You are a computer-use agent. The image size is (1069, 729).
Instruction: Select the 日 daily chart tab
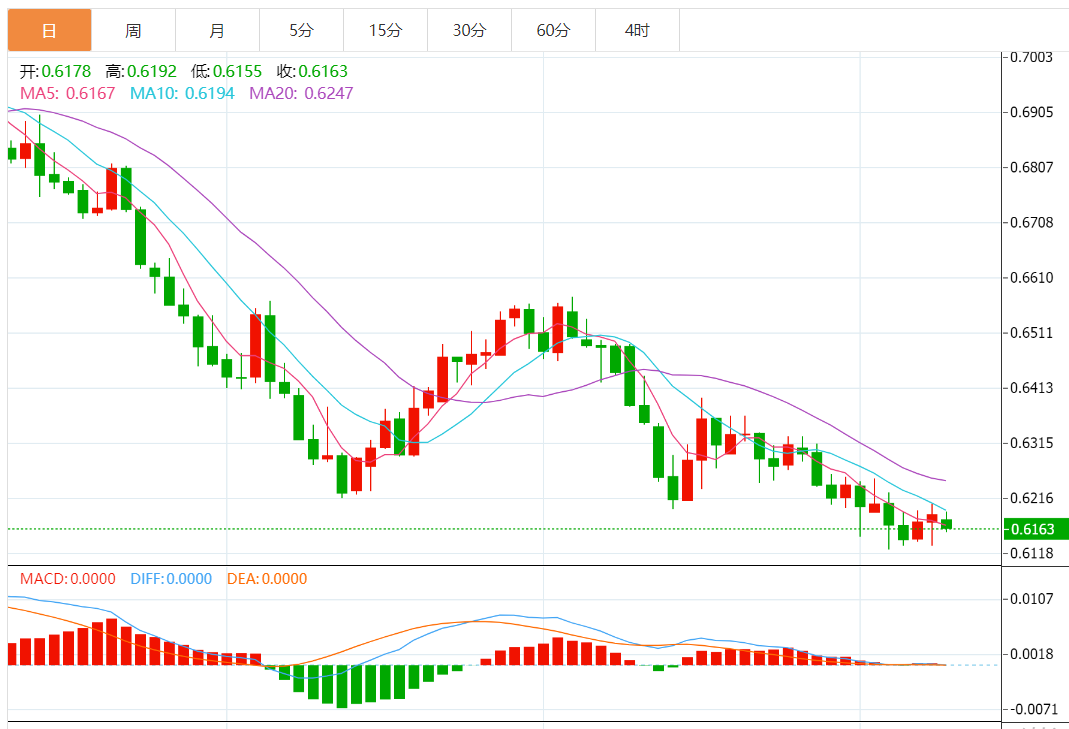(x=49, y=30)
